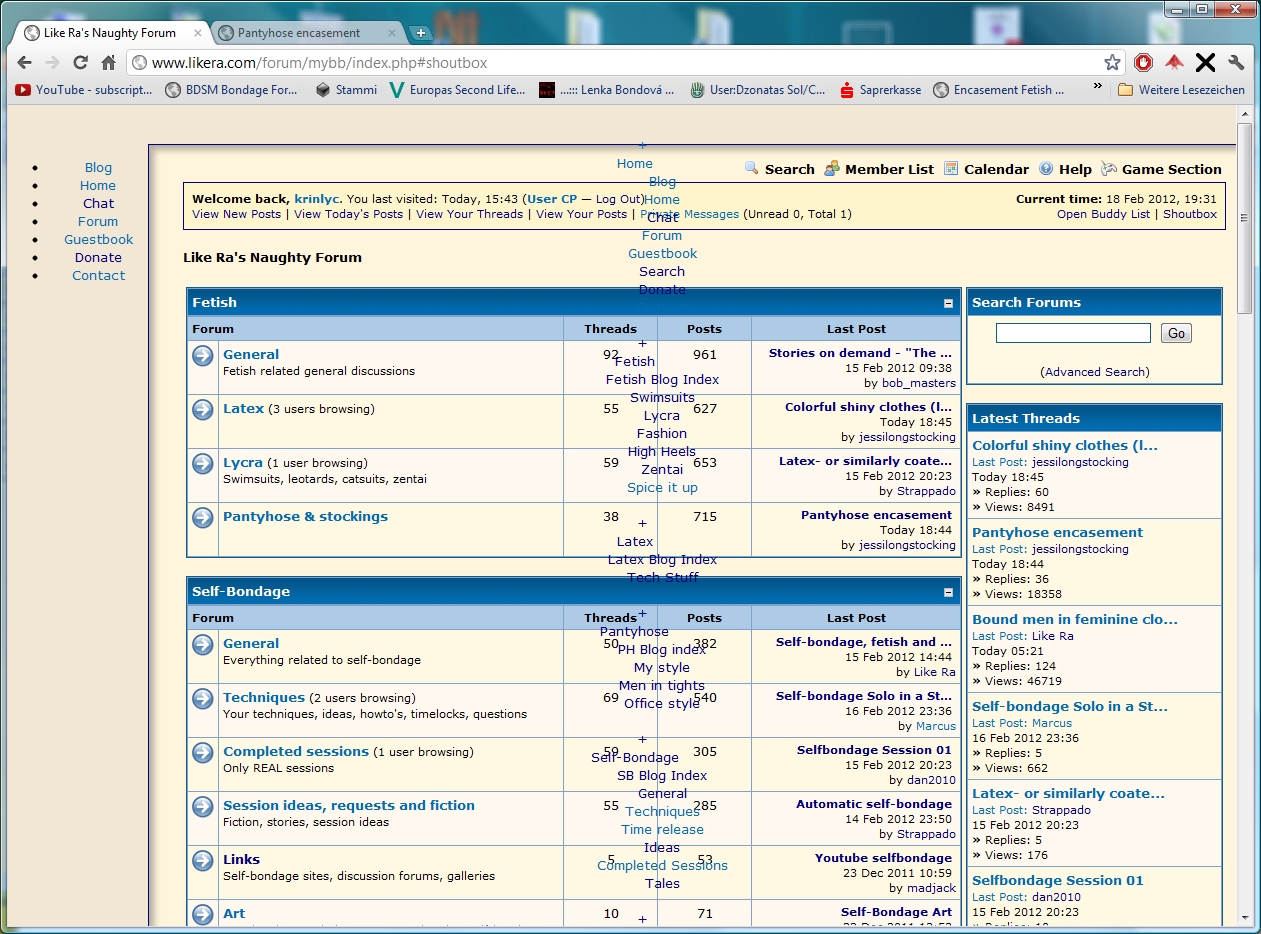This screenshot has height=934, width=1261.
Task: Click the forum Help link
Action: tap(1075, 169)
